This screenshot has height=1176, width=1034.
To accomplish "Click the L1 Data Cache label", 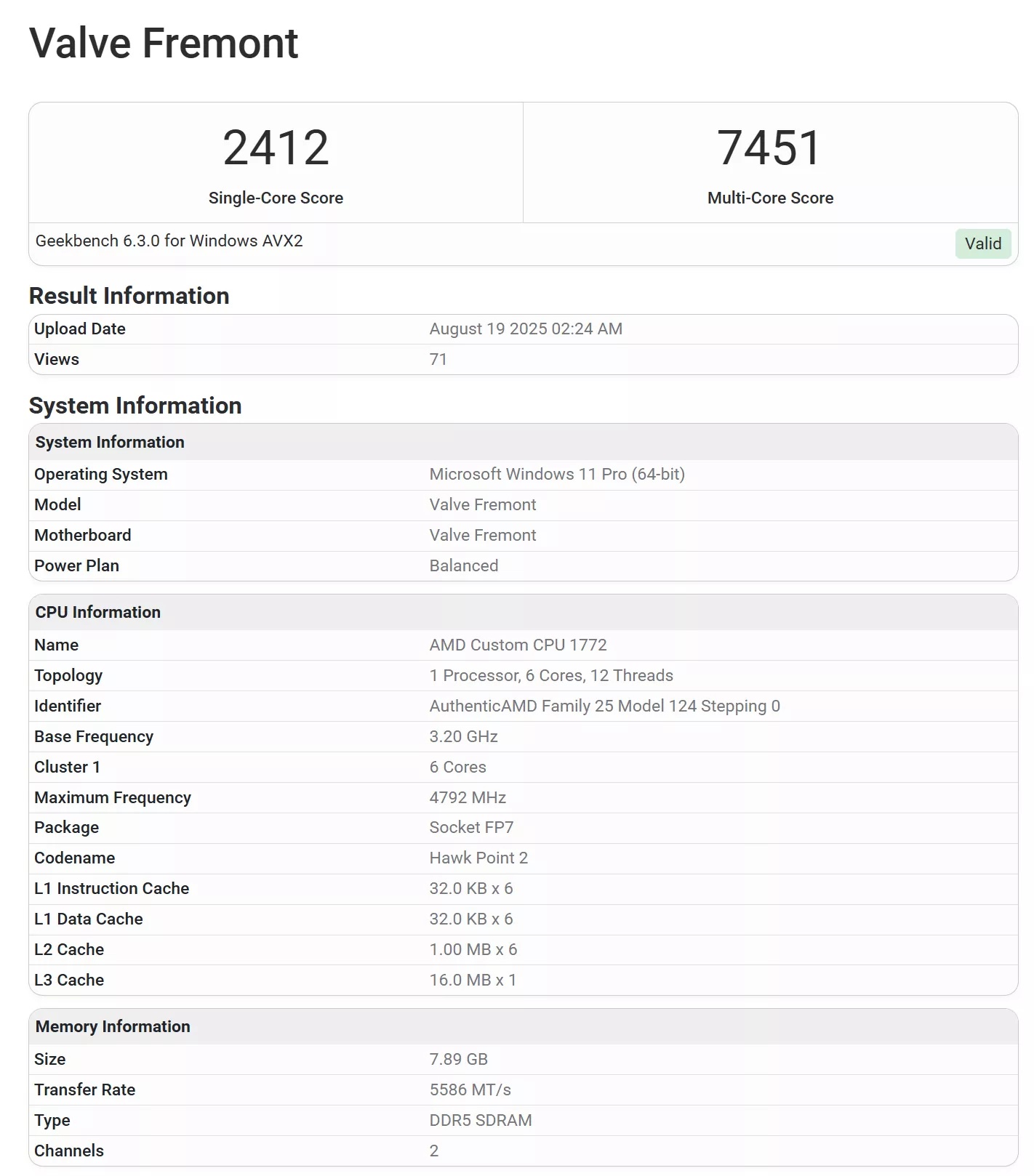I will click(x=89, y=919).
